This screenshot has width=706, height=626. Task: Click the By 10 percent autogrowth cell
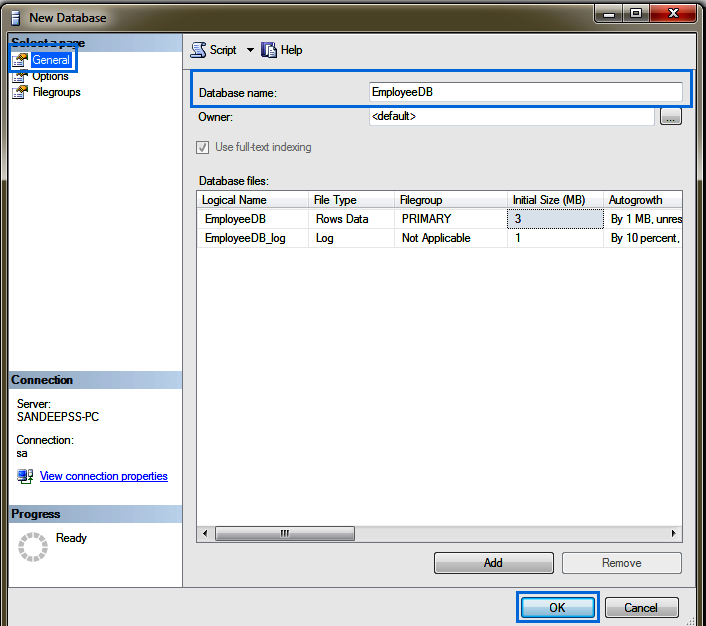click(643, 238)
